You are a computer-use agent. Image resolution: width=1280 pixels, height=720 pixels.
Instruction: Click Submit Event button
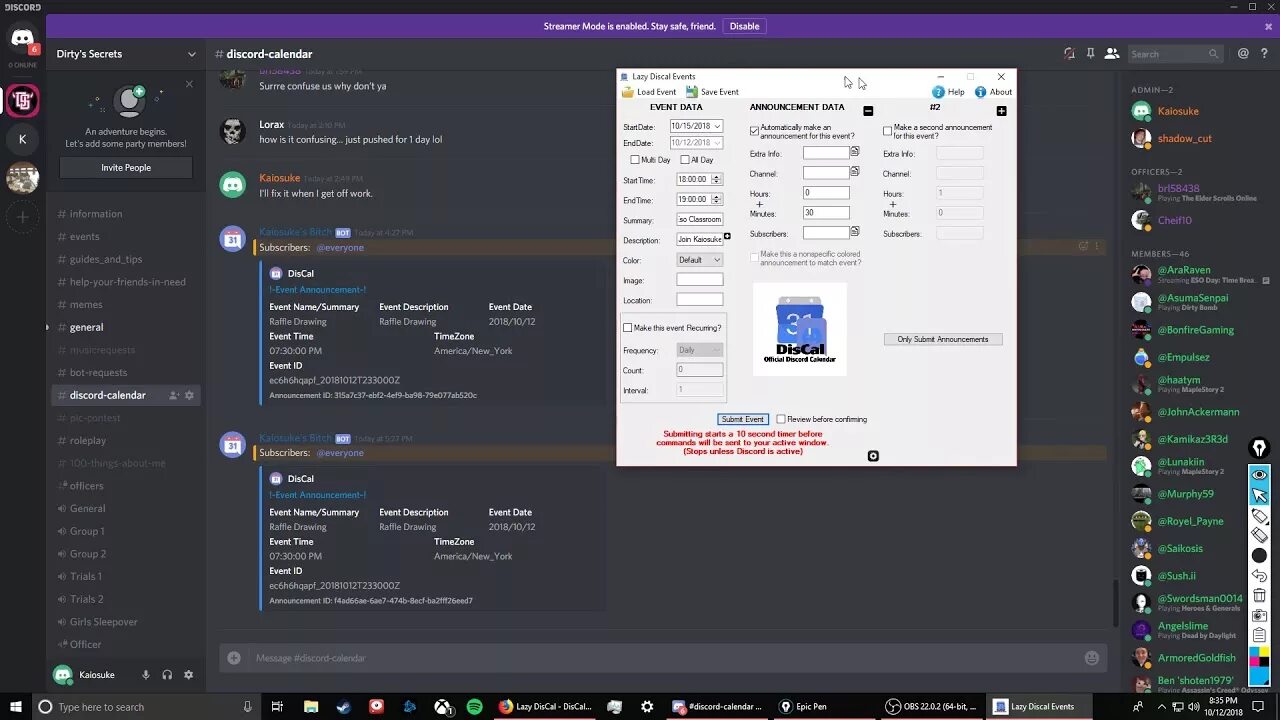(742, 419)
